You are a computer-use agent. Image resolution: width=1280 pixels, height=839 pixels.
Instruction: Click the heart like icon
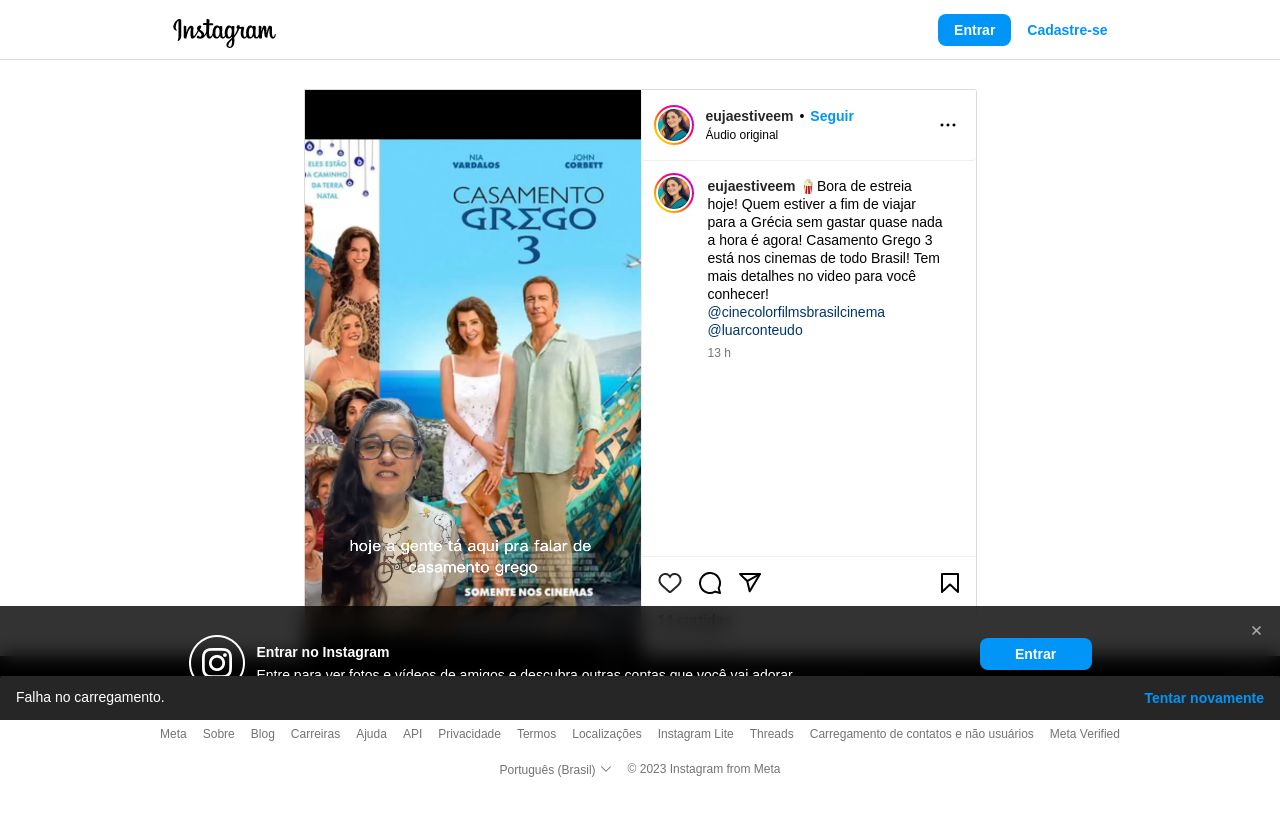click(x=670, y=583)
